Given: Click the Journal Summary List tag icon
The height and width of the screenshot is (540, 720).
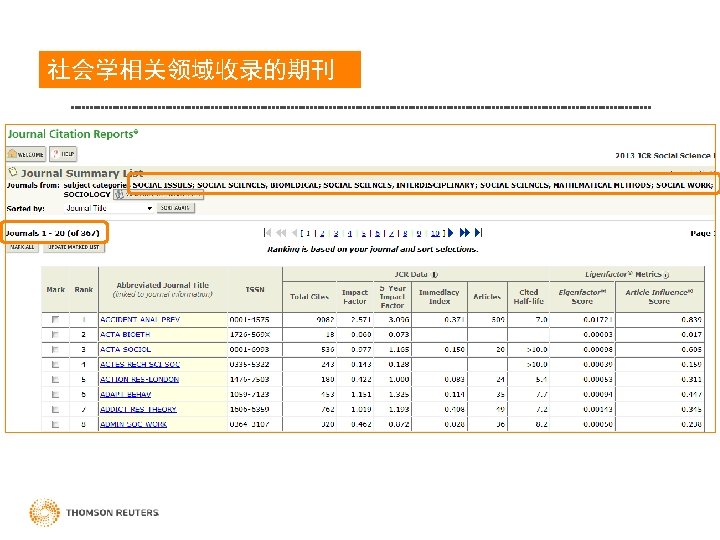Looking at the screenshot, I should (x=13, y=172).
